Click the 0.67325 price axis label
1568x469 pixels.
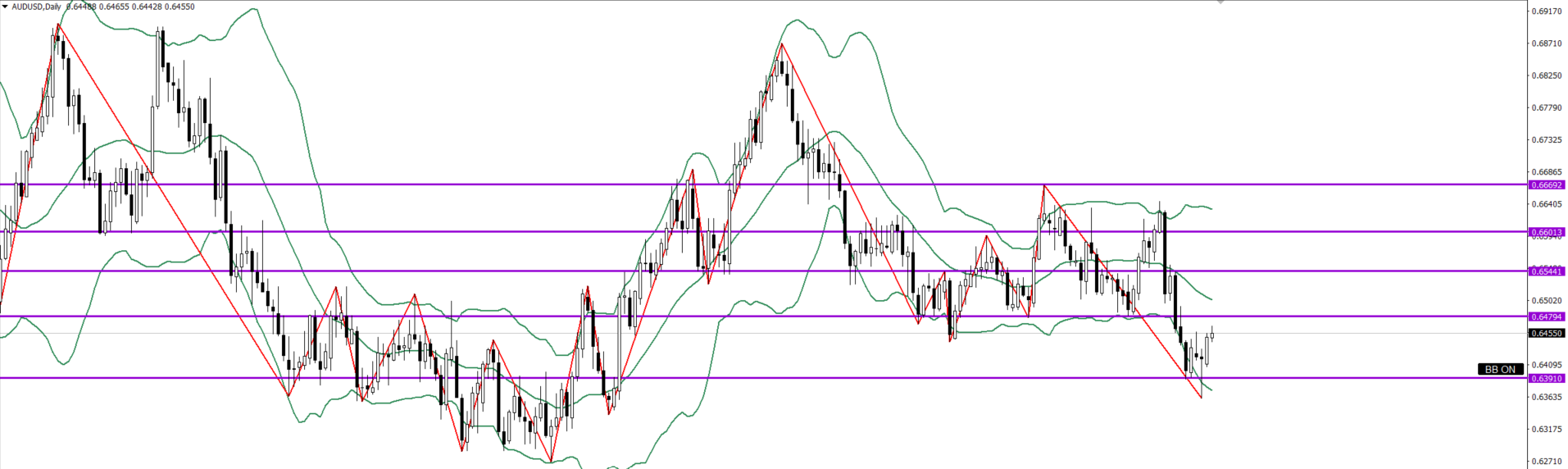tap(1545, 140)
